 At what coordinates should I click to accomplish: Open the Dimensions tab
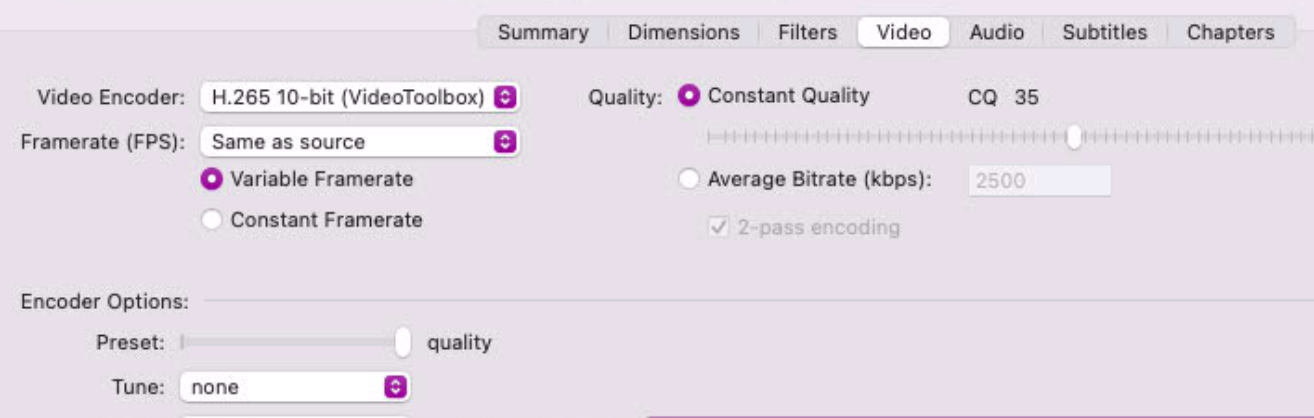(683, 32)
